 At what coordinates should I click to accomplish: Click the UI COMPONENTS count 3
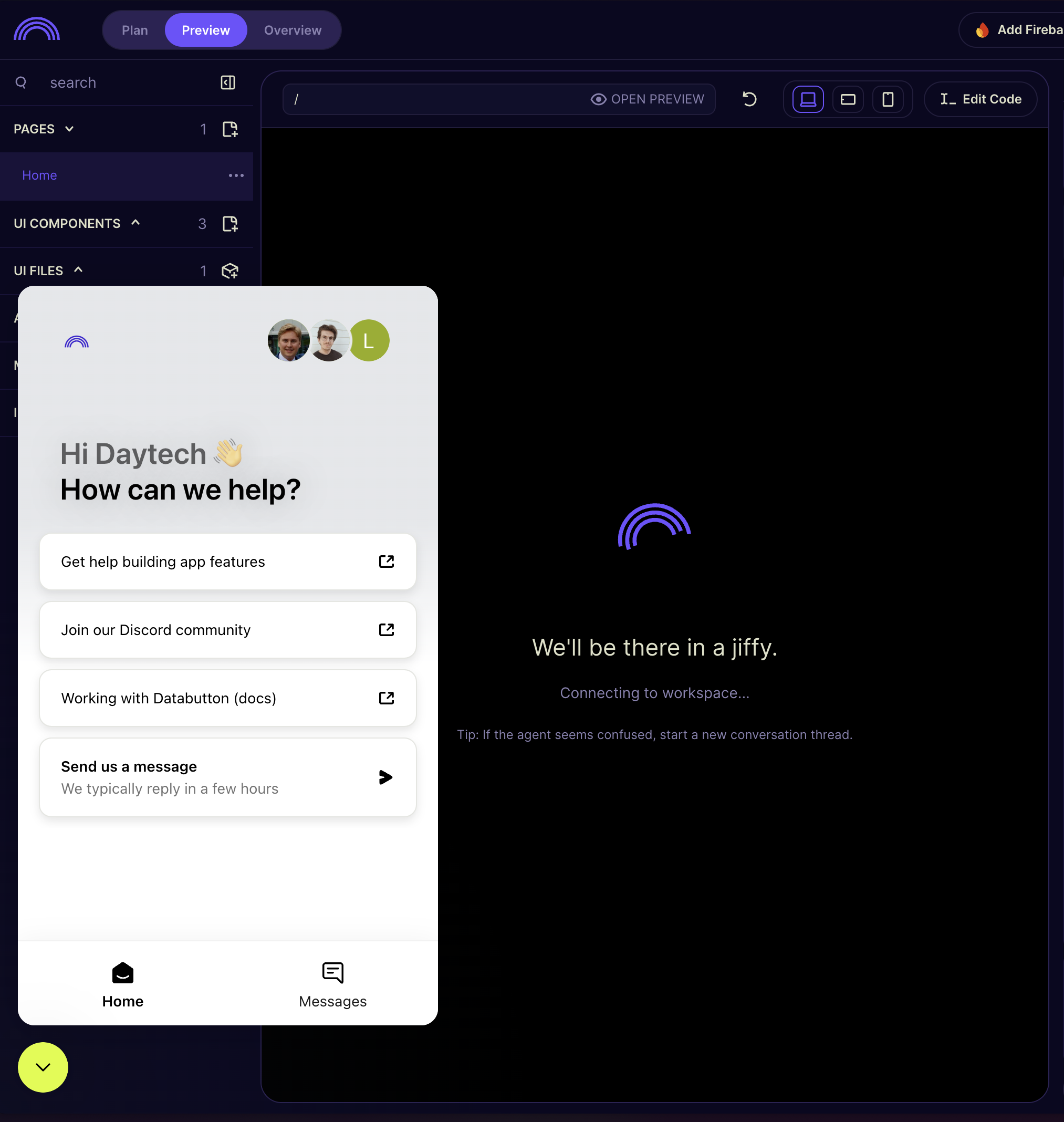point(202,223)
